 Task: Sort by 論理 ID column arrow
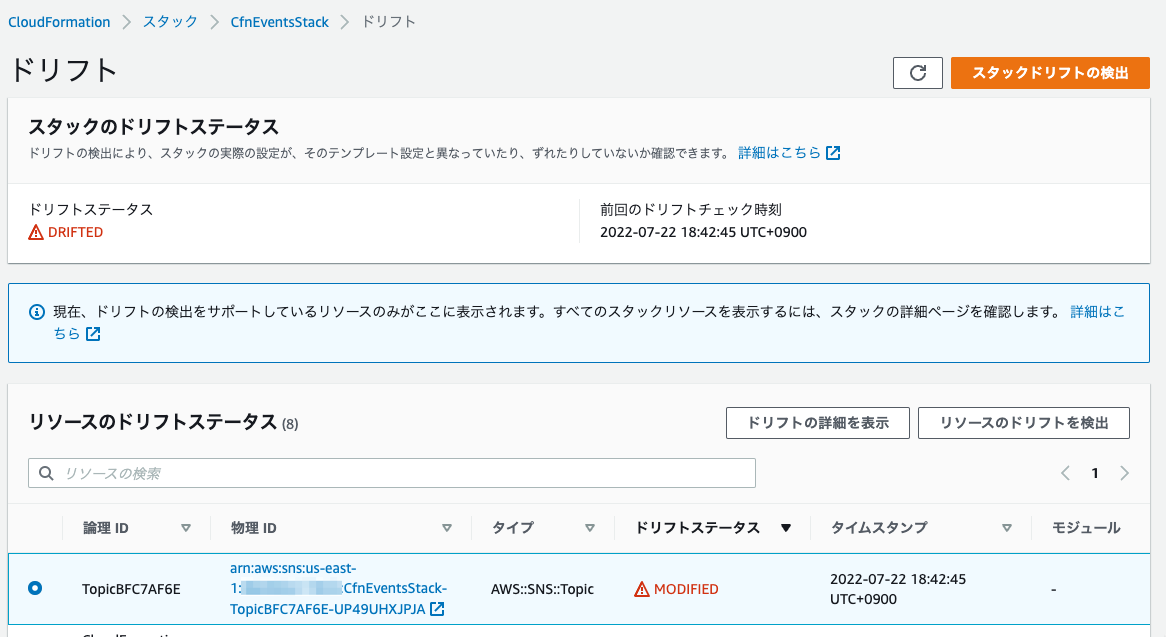click(x=186, y=528)
